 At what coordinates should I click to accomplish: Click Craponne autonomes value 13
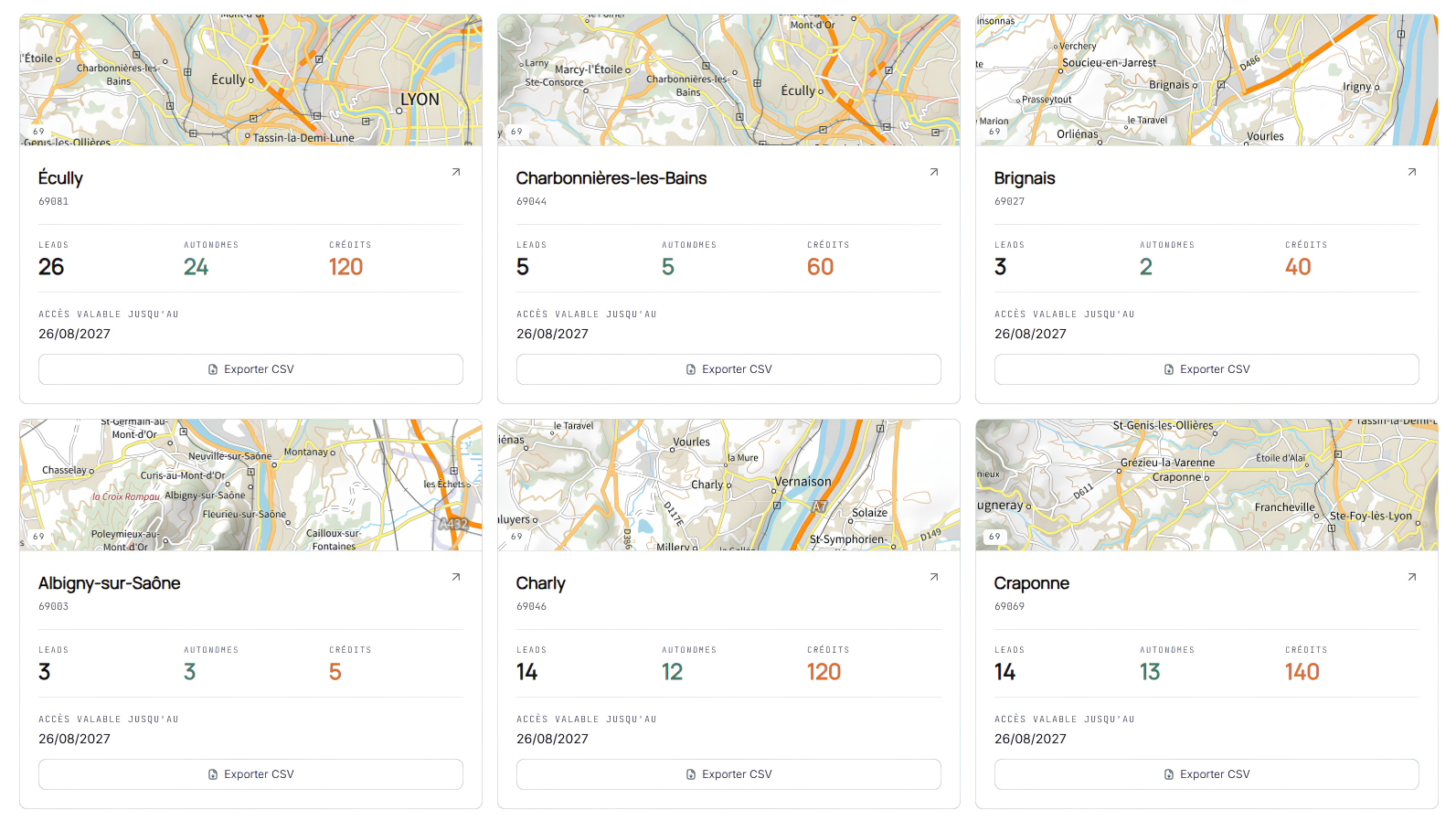point(1150,672)
